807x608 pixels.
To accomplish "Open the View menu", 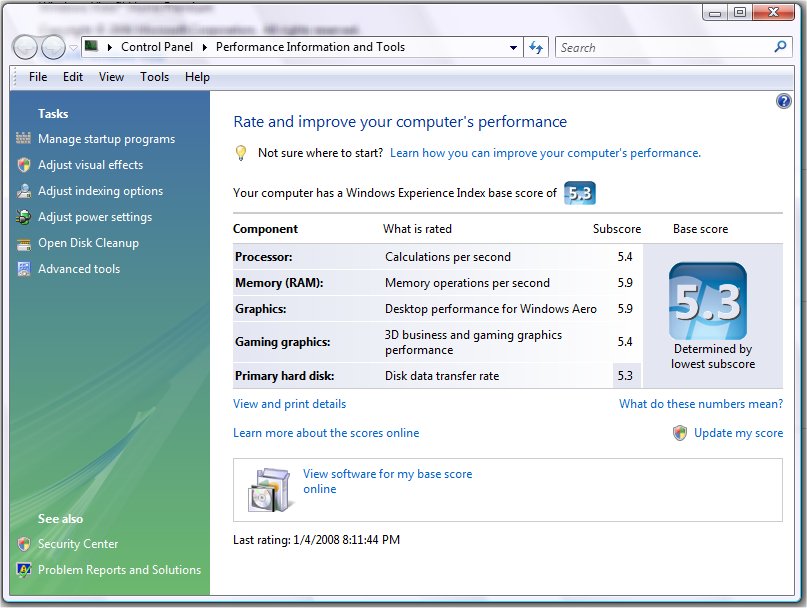I will tap(111, 77).
